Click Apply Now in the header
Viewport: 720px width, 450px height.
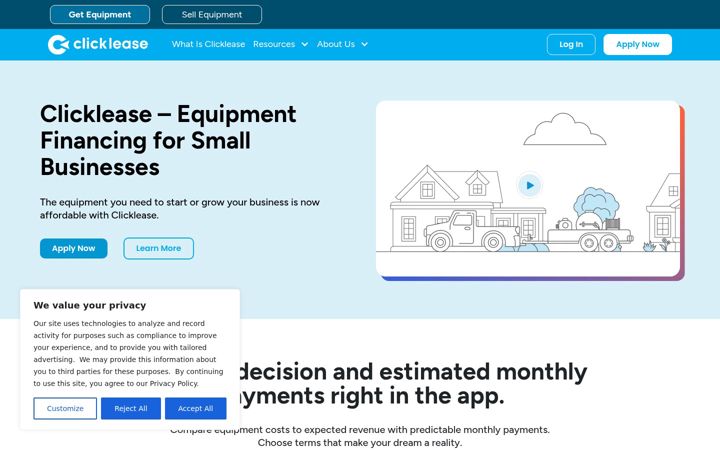pos(637,45)
